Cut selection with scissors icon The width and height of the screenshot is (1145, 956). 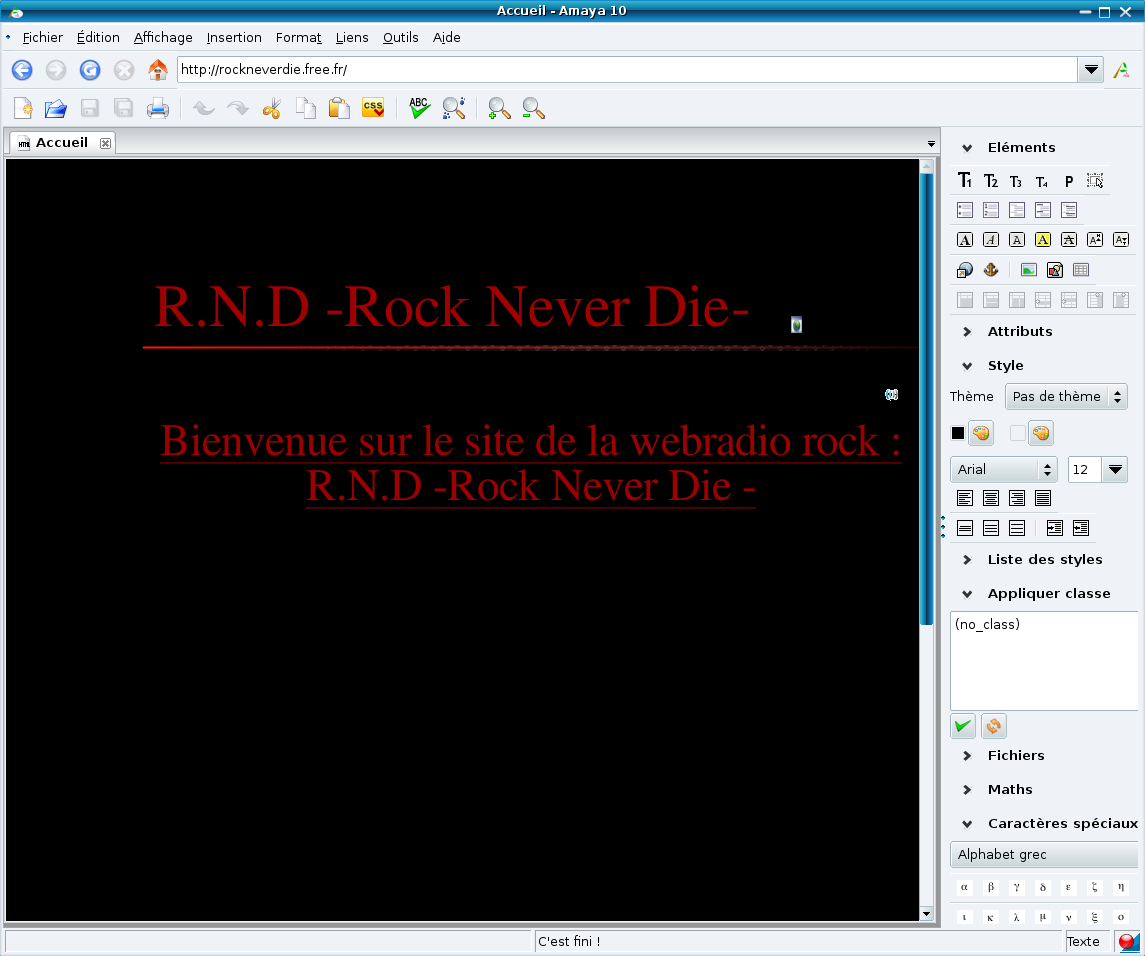272,108
